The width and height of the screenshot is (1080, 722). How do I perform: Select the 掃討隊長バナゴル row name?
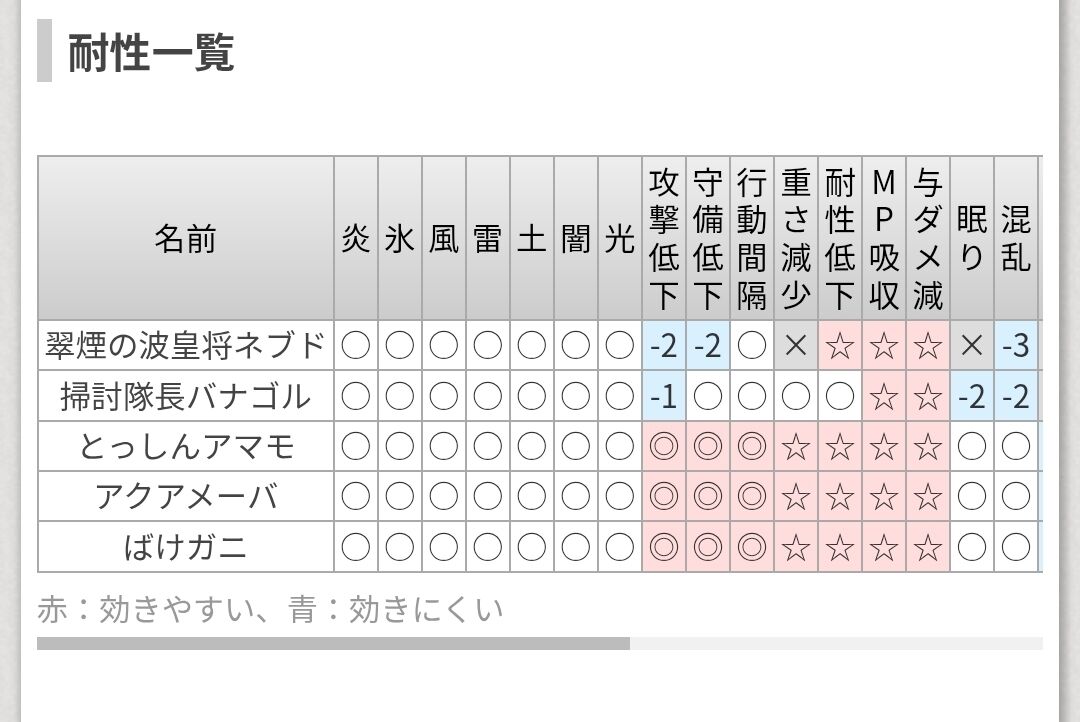(x=186, y=396)
